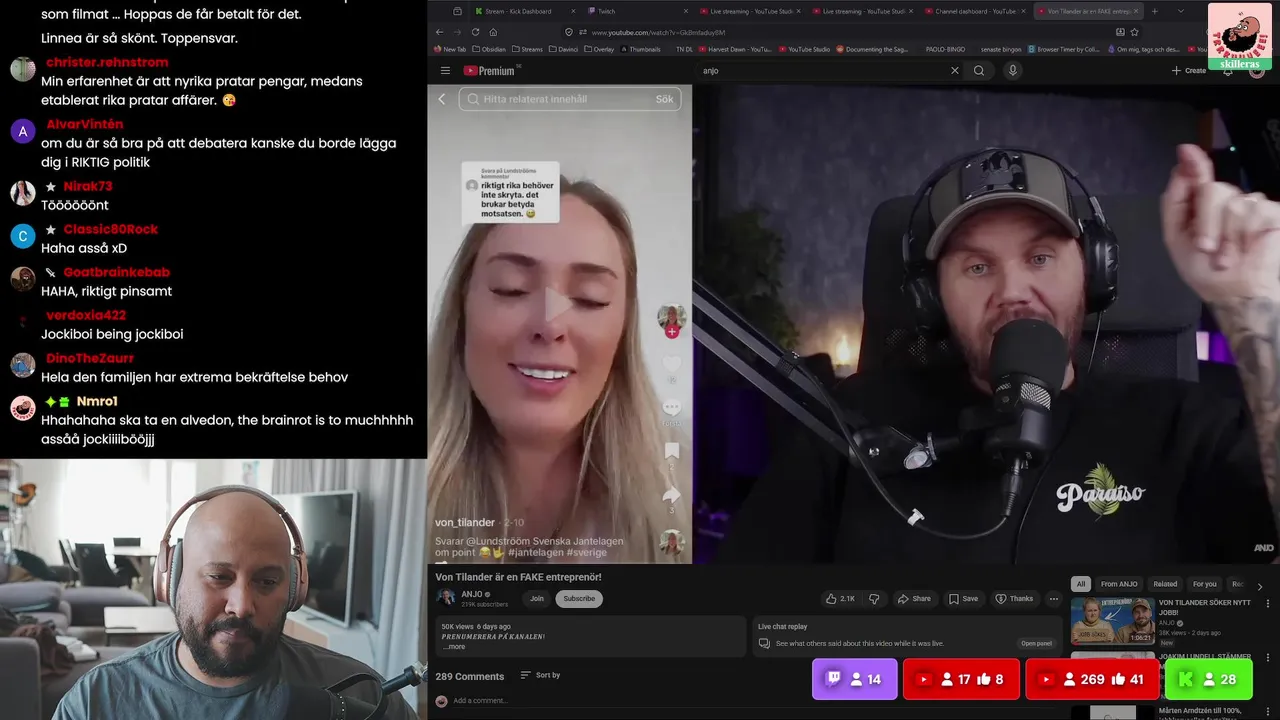This screenshot has width=1280, height=720.
Task: Dislike the video
Action: coord(874,599)
